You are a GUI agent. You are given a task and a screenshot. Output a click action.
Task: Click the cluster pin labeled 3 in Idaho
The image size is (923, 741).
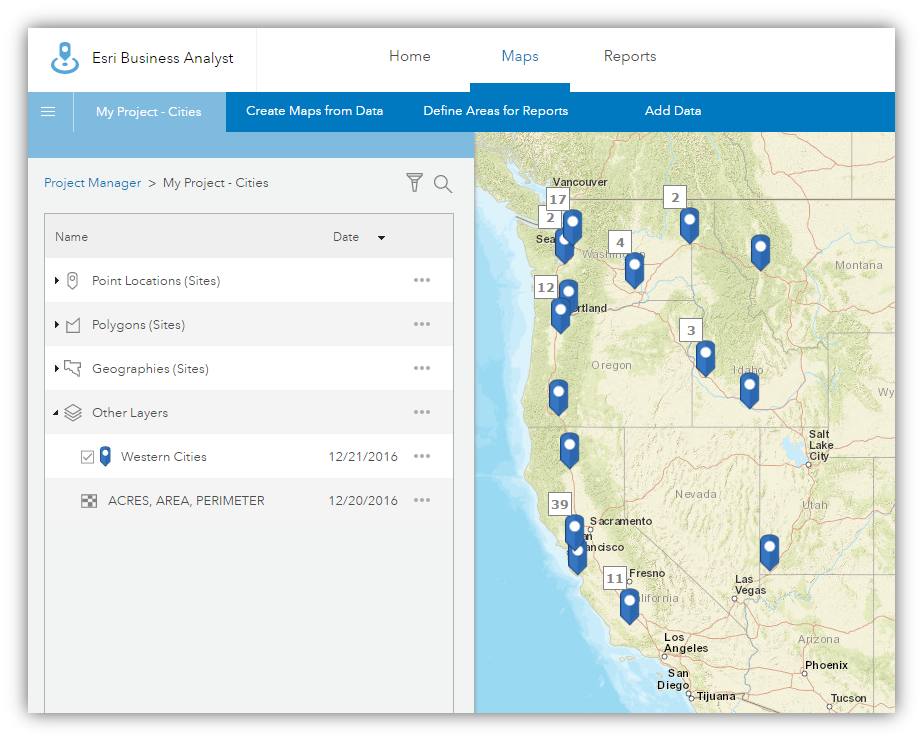(705, 358)
